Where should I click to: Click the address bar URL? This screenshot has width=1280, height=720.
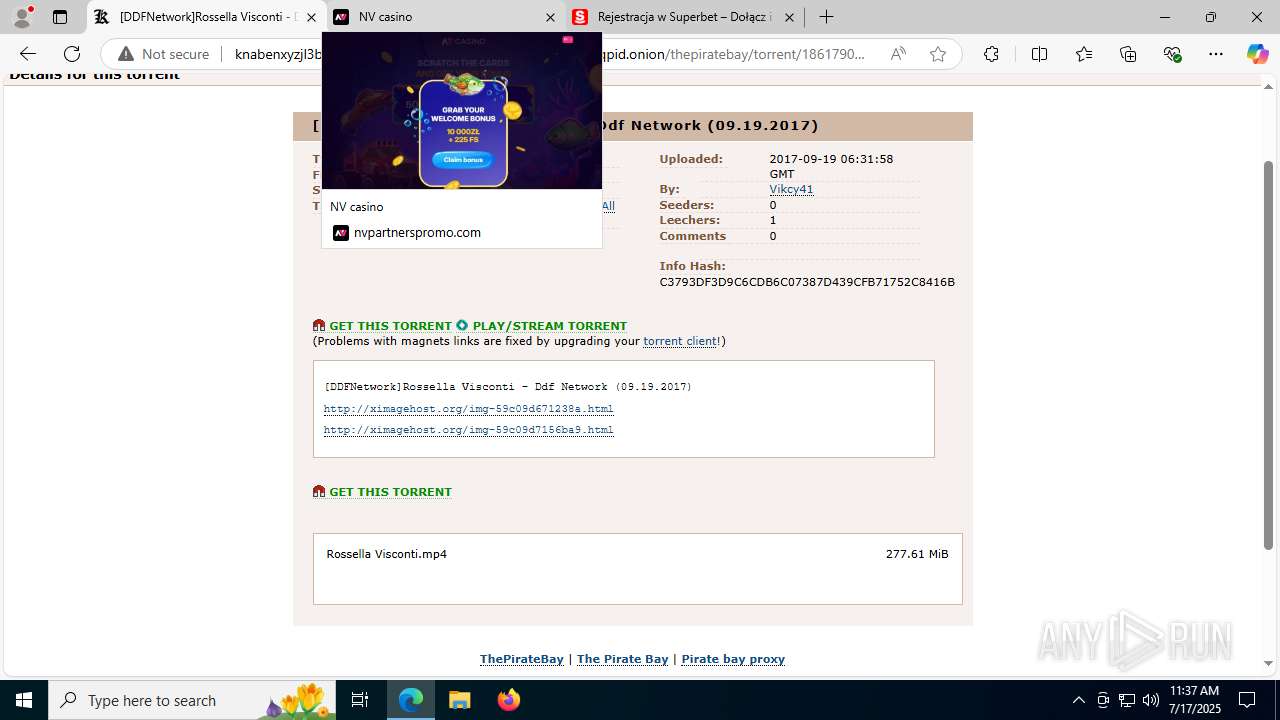[550, 54]
